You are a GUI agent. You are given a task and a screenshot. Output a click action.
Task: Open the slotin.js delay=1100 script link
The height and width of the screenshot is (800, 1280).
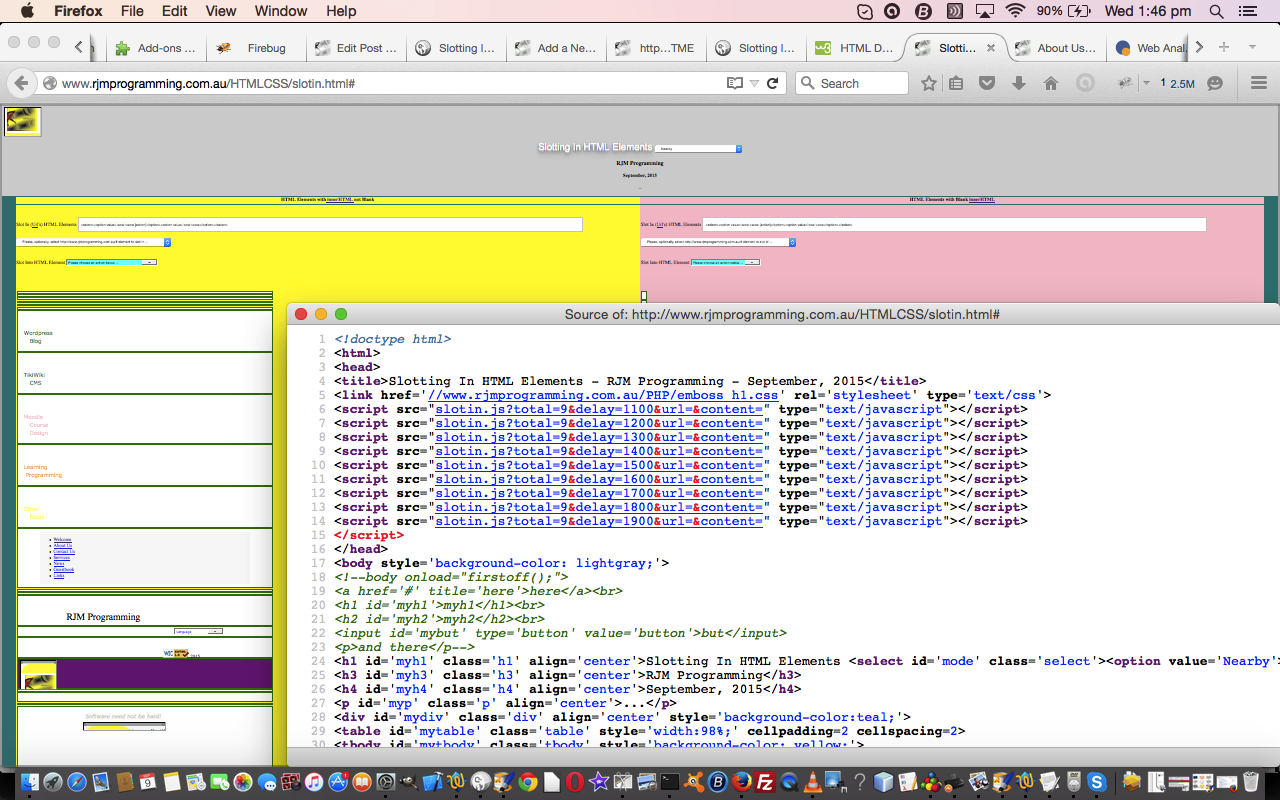click(x=600, y=409)
